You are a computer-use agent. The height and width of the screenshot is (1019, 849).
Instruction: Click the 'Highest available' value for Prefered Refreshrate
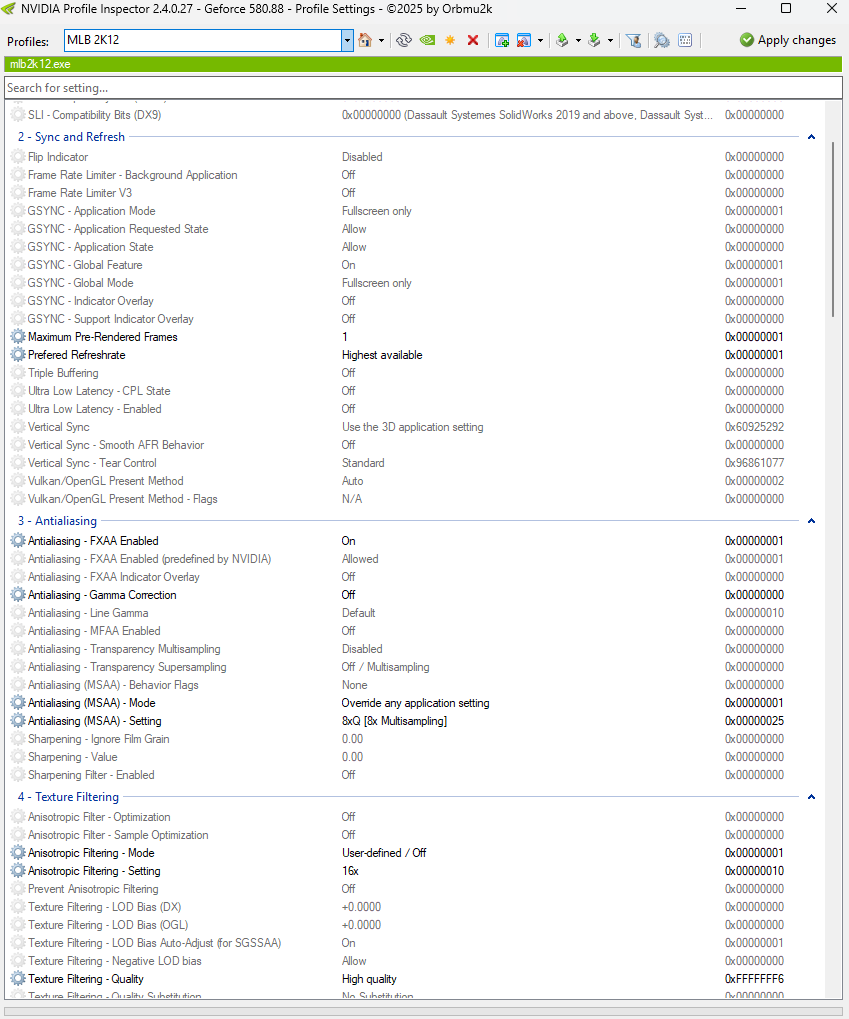pyautogui.click(x=382, y=355)
